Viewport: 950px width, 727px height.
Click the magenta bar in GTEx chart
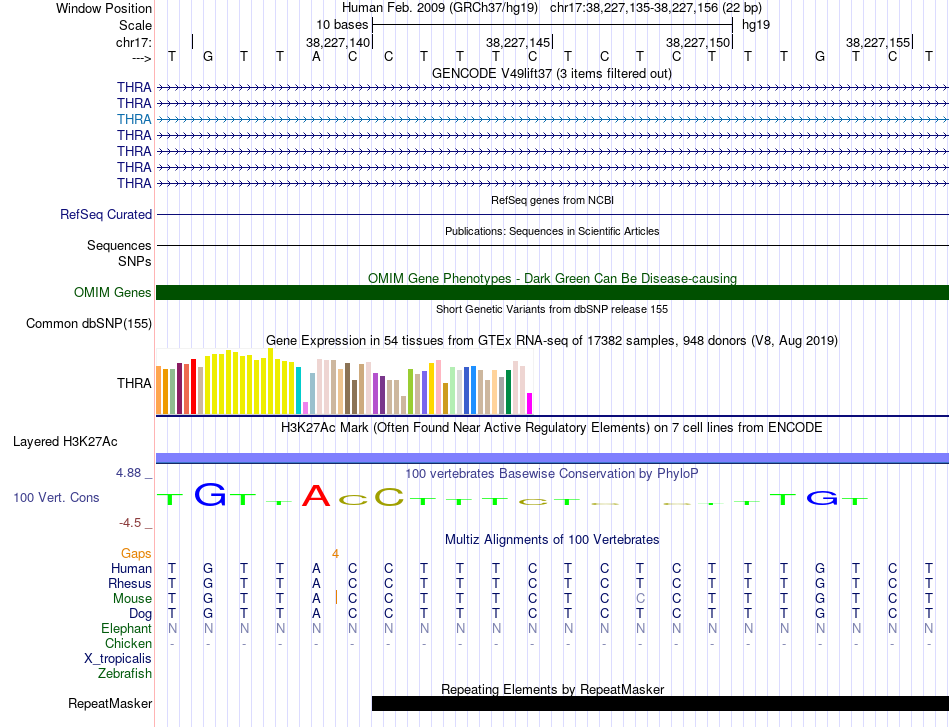(530, 403)
